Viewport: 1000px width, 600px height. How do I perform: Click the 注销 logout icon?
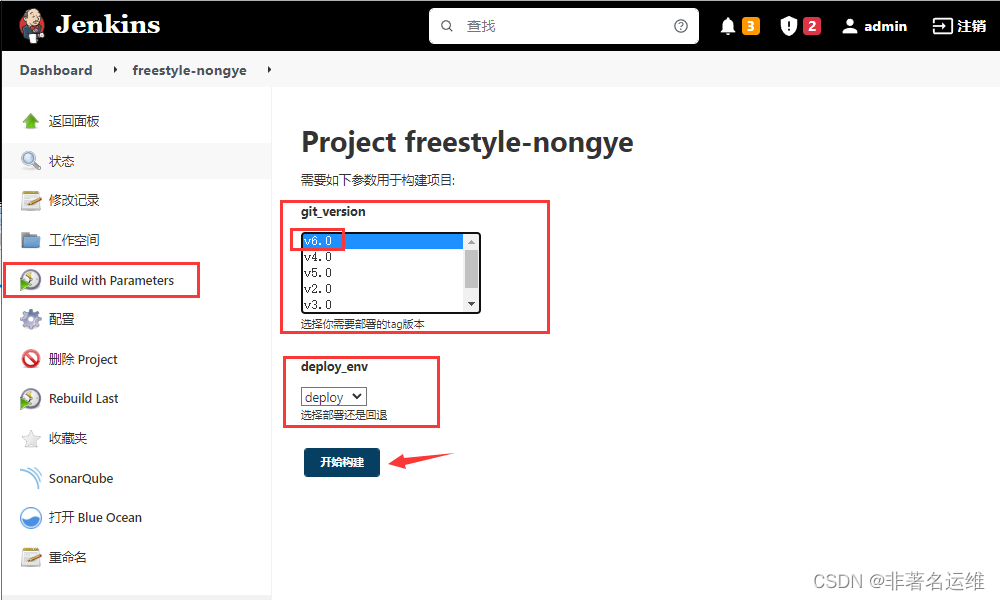point(942,26)
